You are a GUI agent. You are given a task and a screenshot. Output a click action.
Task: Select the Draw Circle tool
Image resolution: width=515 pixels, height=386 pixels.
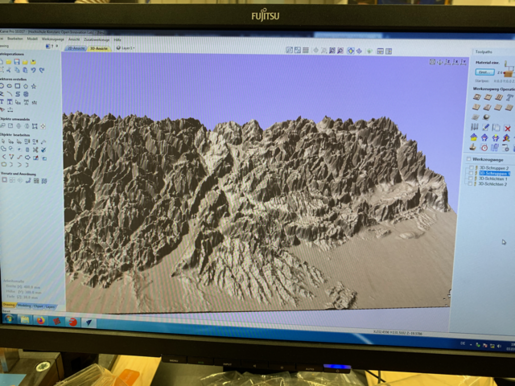(1, 86)
